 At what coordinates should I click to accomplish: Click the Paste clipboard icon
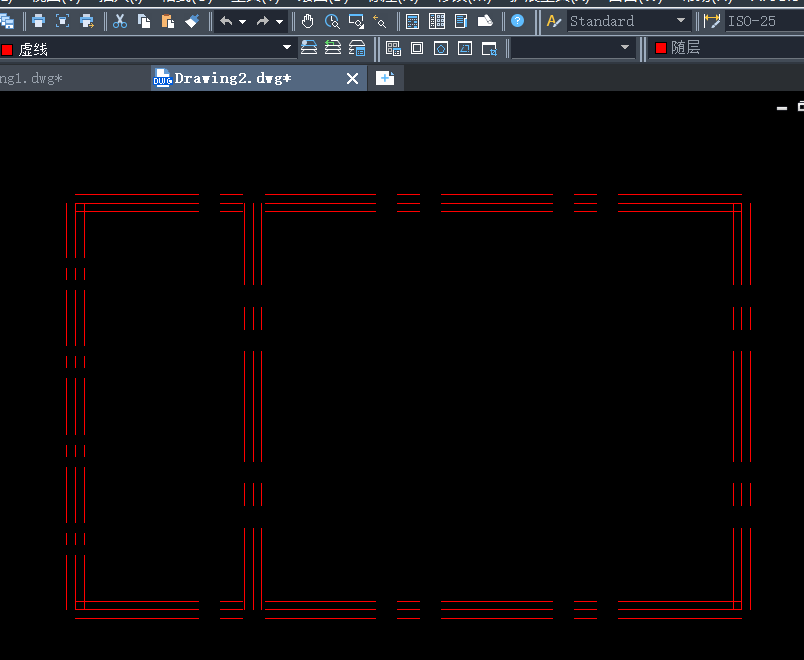pyautogui.click(x=168, y=21)
